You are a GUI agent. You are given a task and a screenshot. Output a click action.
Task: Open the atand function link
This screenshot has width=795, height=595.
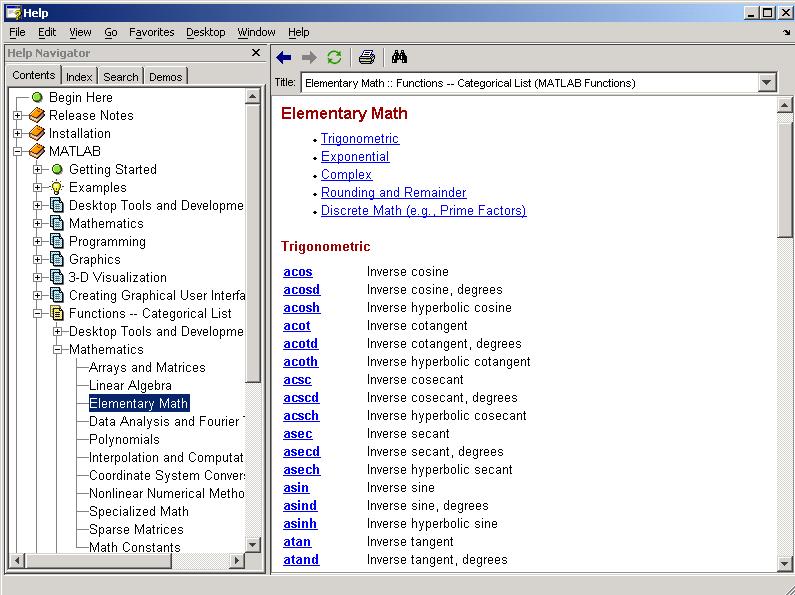coord(301,560)
